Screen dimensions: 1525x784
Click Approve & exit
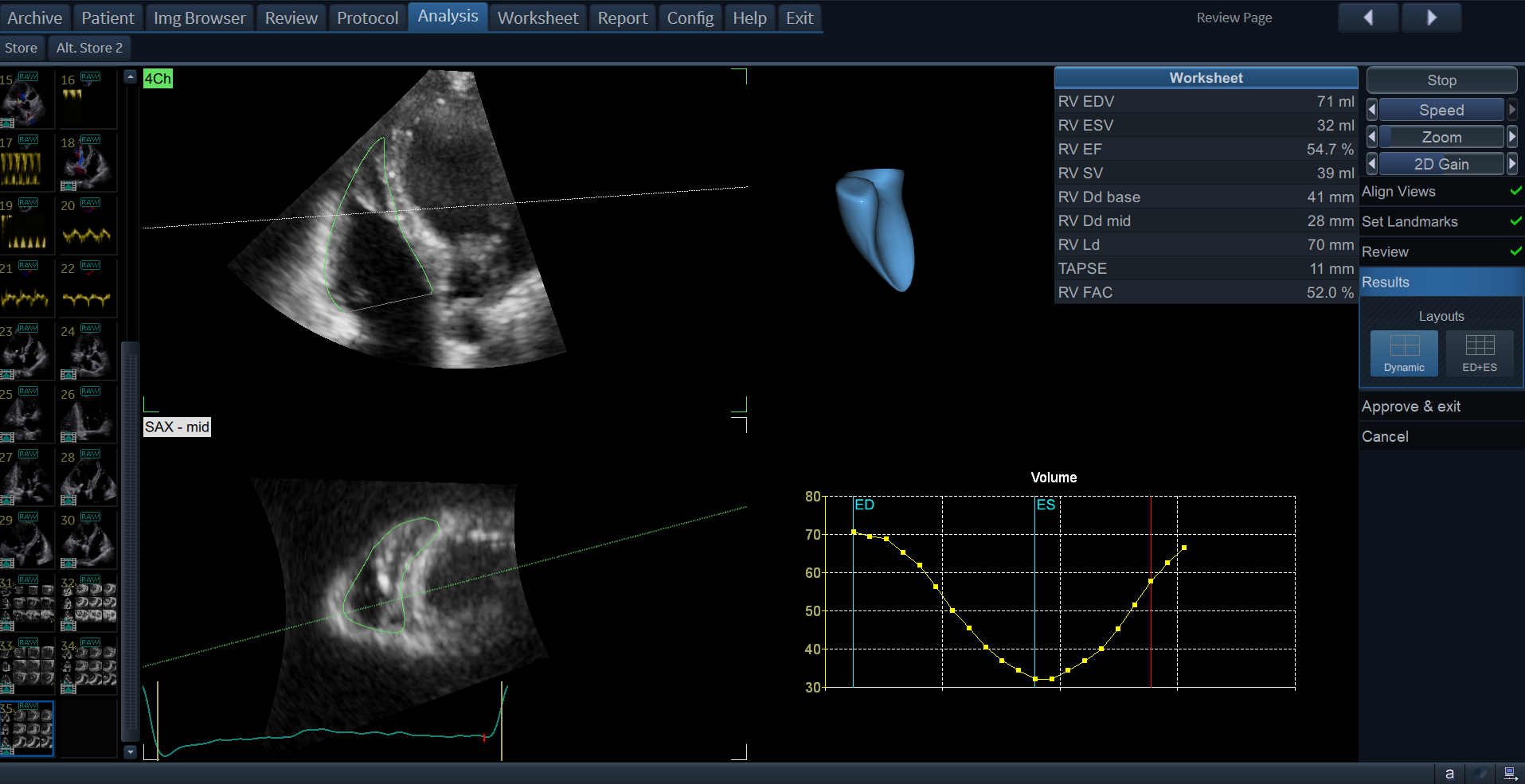1410,407
